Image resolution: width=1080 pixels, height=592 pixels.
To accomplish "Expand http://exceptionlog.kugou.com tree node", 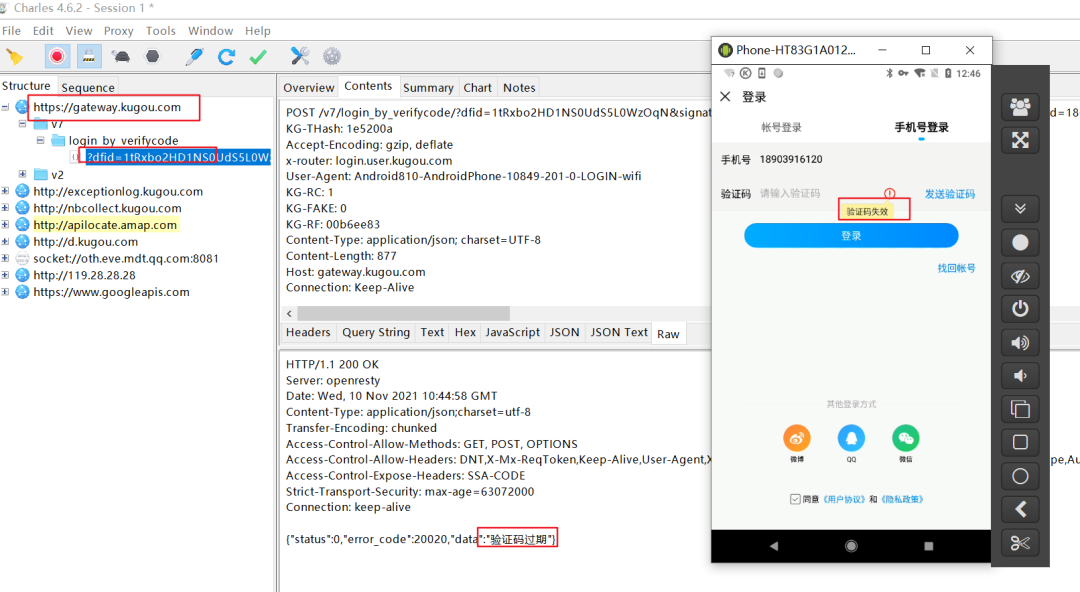I will pos(6,191).
